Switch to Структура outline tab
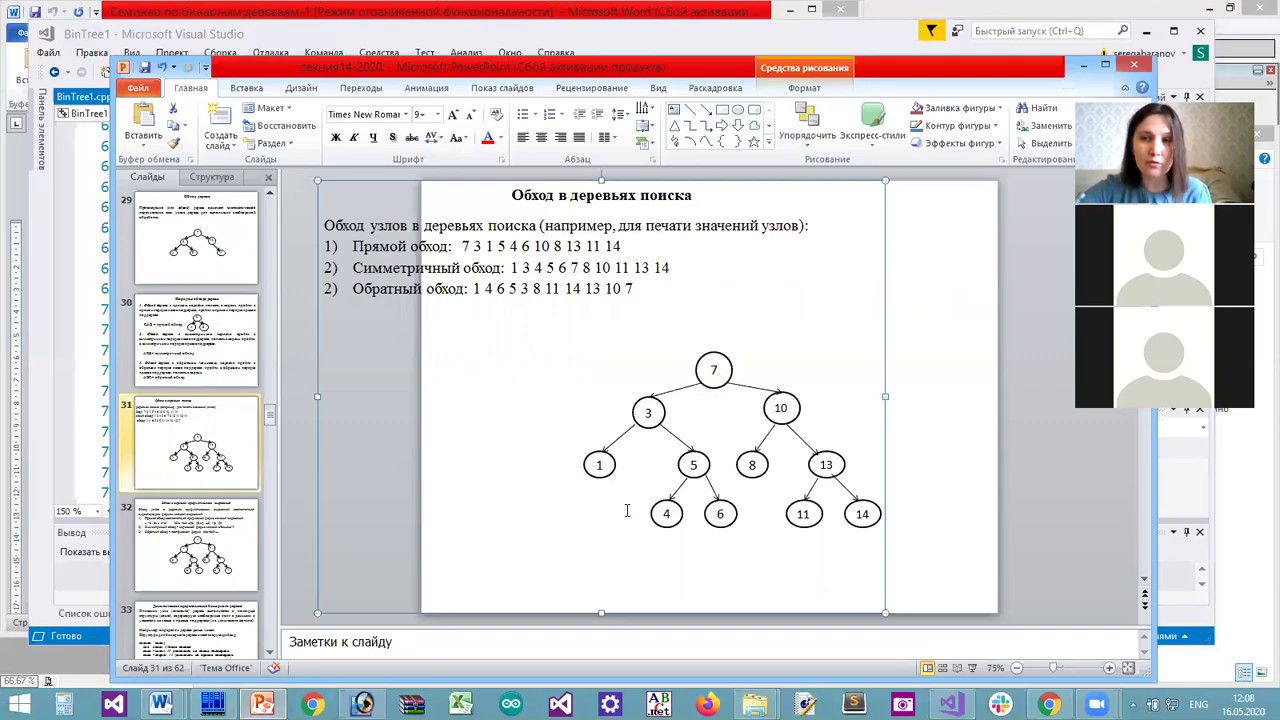The width and height of the screenshot is (1280, 720). click(x=212, y=177)
